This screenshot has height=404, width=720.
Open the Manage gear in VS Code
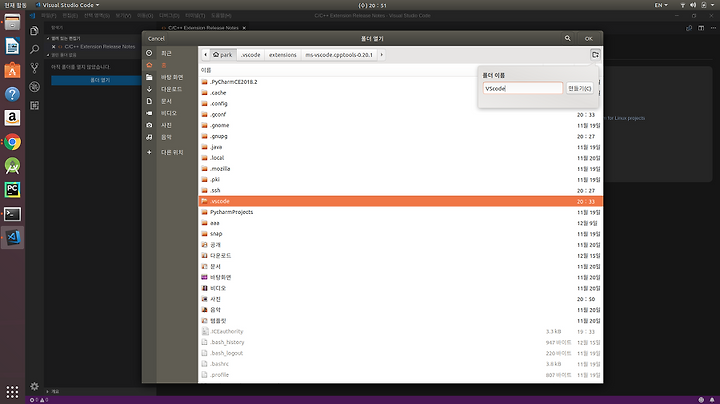click(34, 386)
